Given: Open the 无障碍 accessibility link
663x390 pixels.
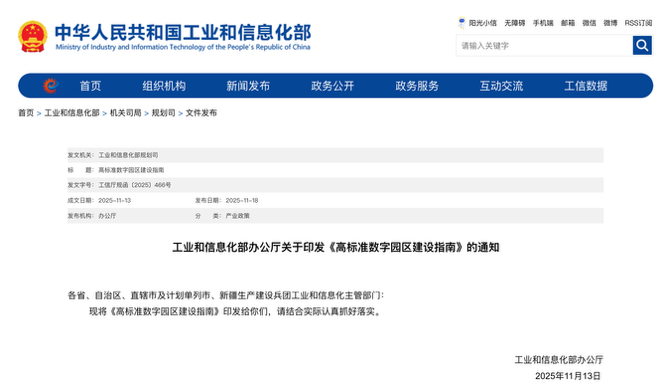Looking at the screenshot, I should click(x=515, y=23).
